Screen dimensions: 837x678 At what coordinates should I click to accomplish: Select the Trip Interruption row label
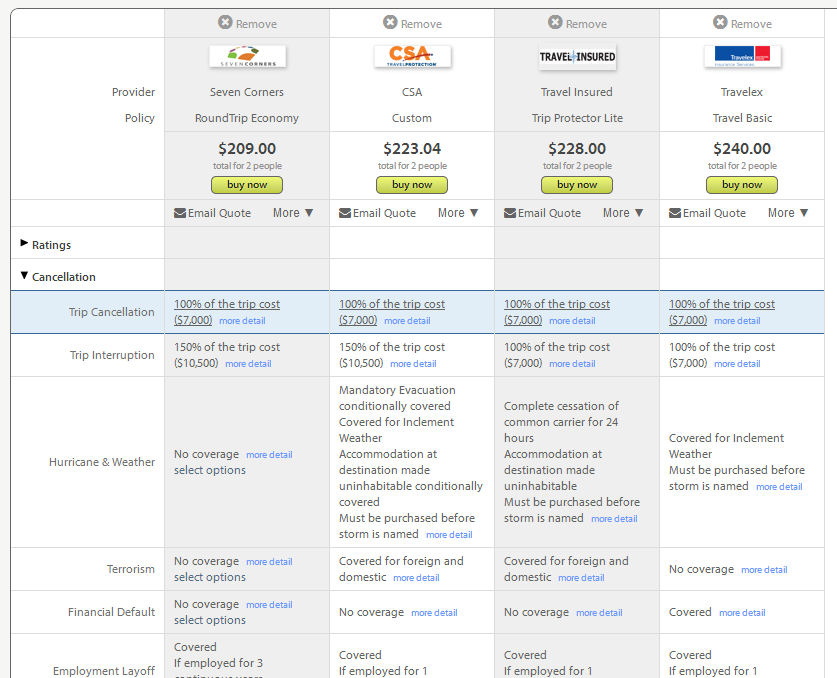pyautogui.click(x=112, y=355)
